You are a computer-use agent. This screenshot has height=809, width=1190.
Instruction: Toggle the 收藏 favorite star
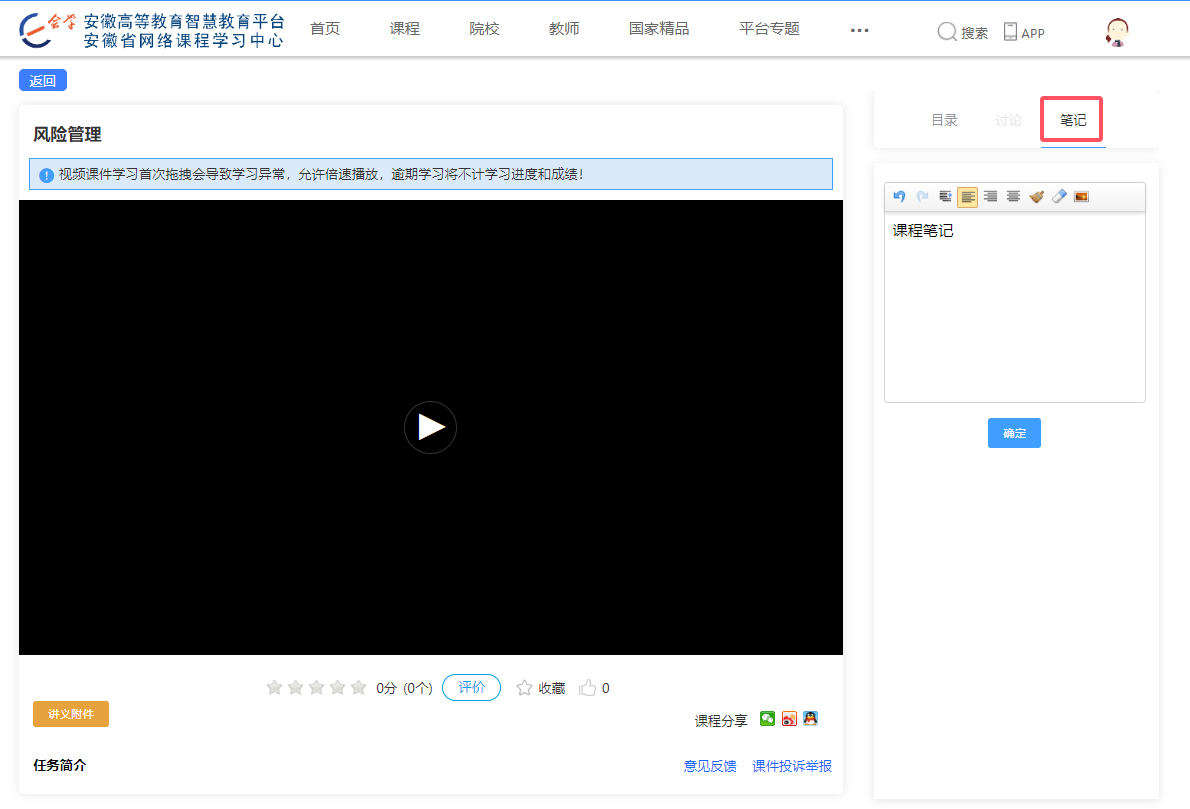point(524,688)
